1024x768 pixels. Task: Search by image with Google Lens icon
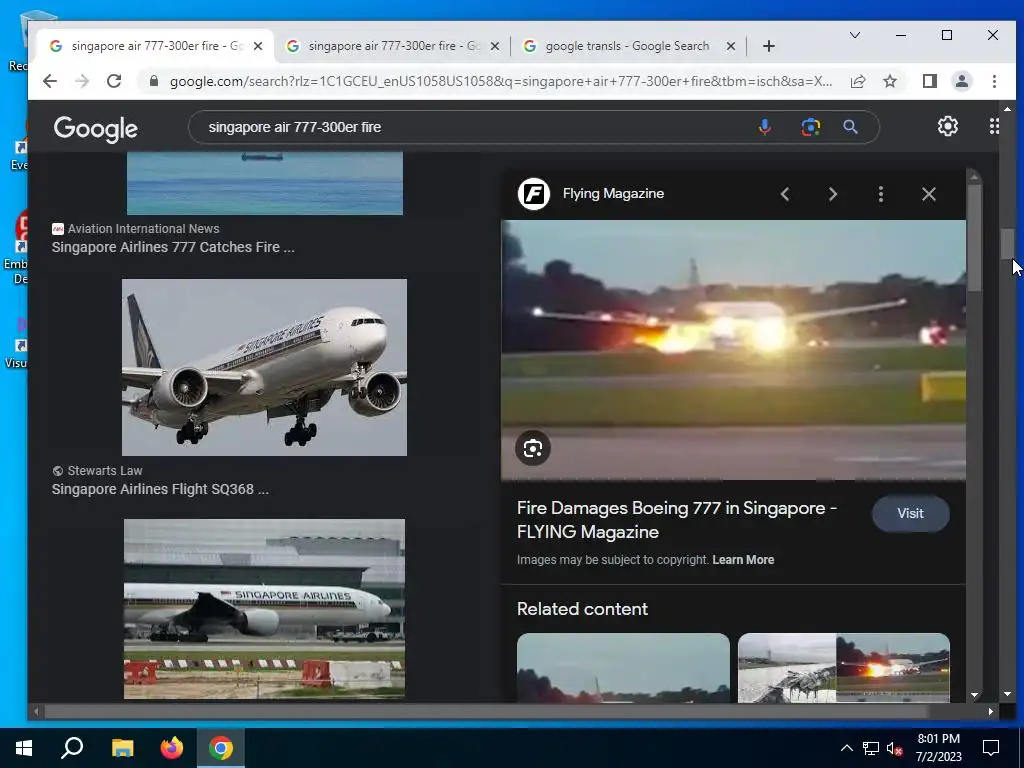pyautogui.click(x=810, y=127)
